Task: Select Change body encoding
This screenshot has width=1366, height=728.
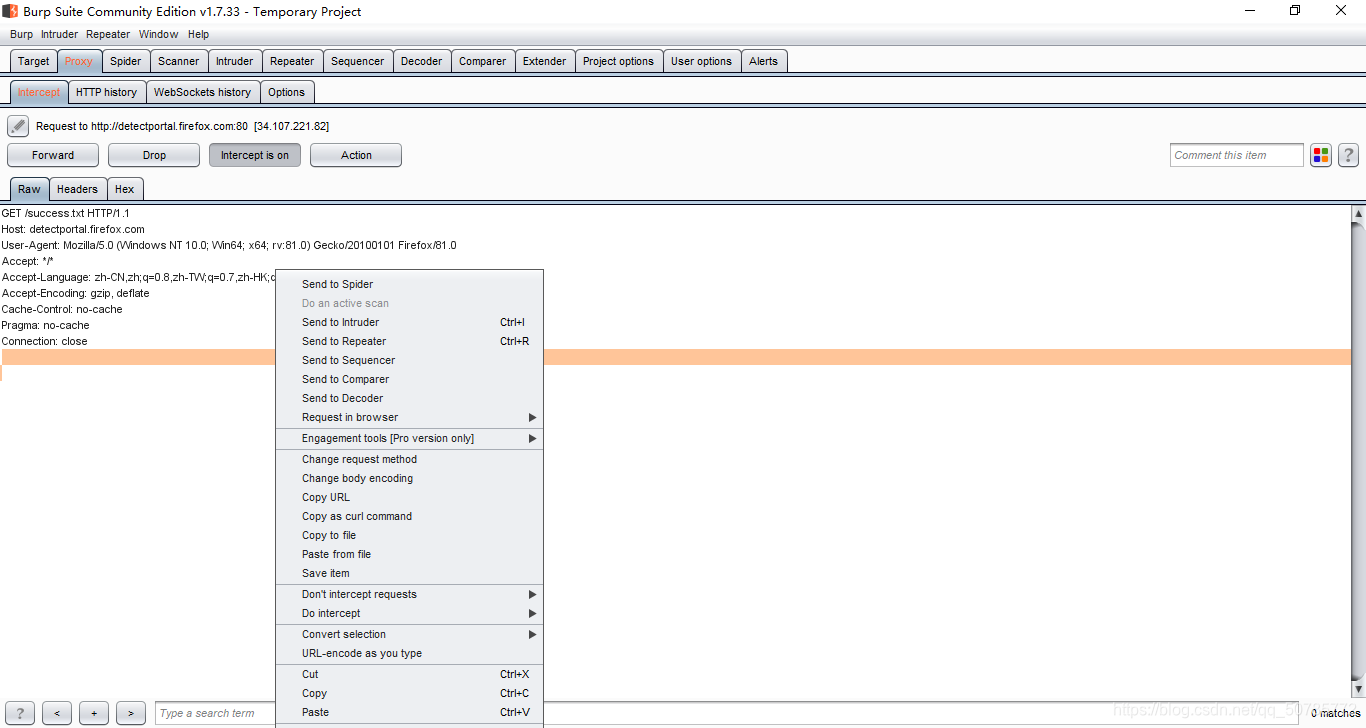Action: [409, 478]
